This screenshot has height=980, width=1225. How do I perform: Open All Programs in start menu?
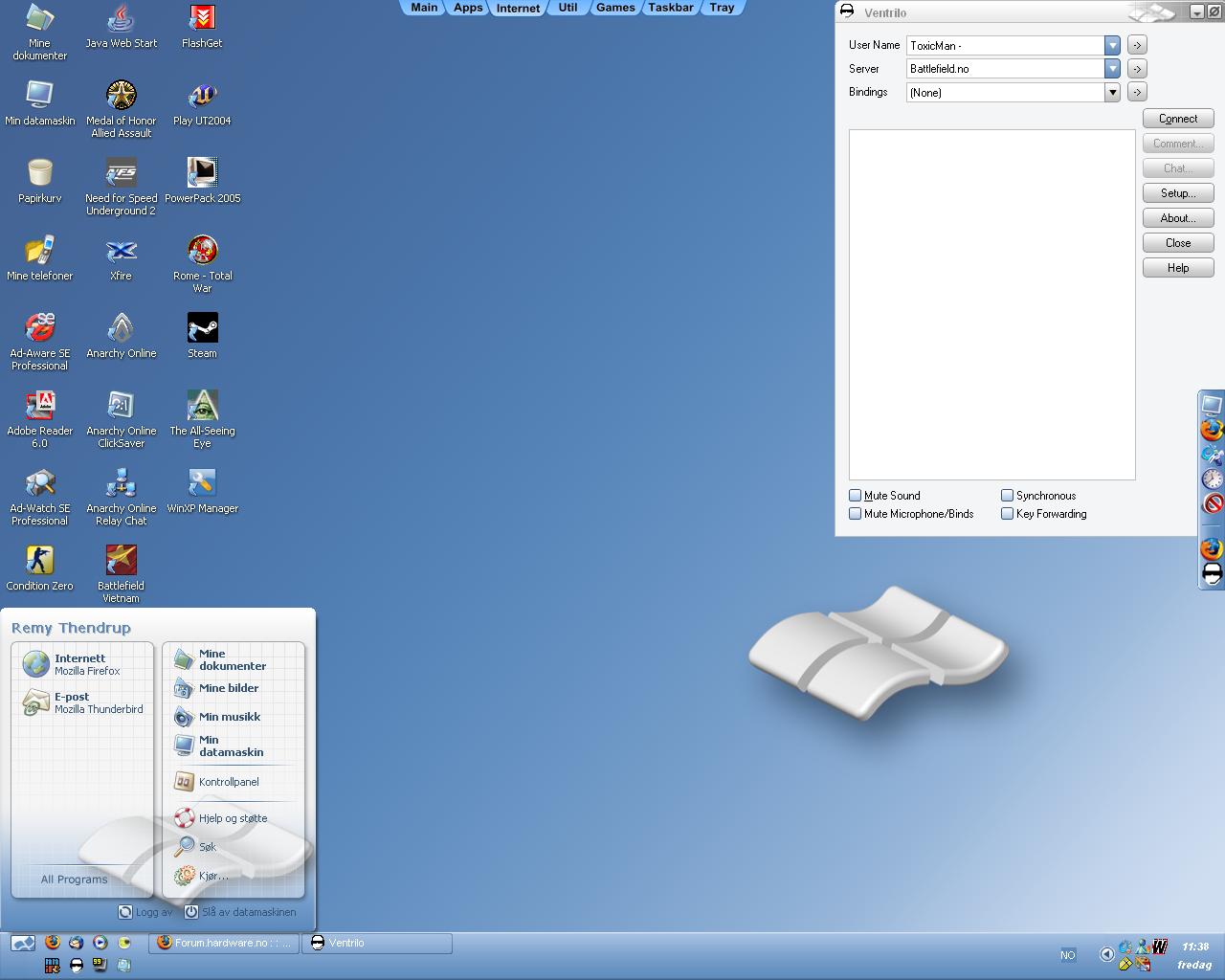[x=75, y=880]
